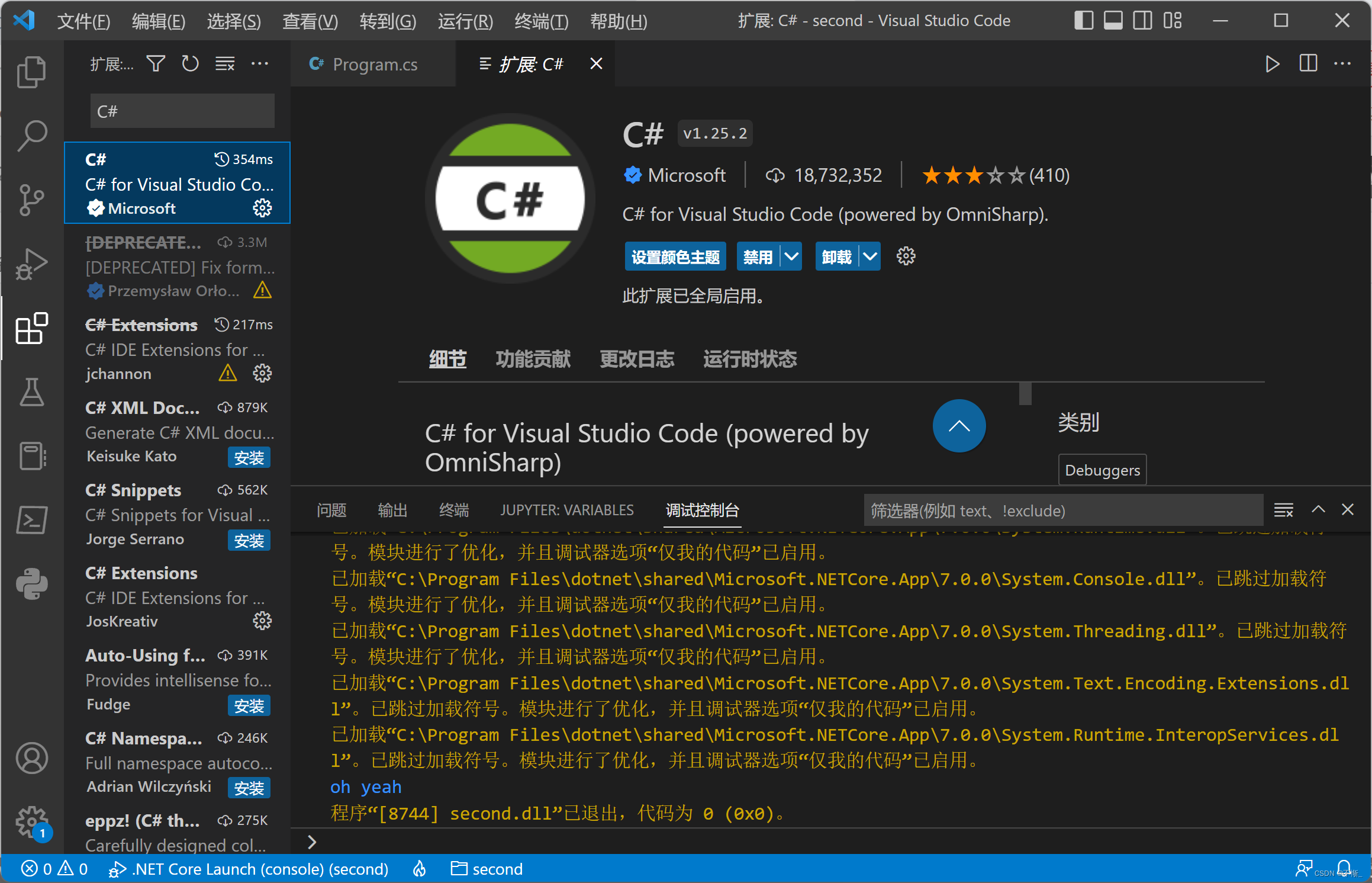
Task: Open settings gear for C# Microsoft extension in list
Action: click(262, 208)
